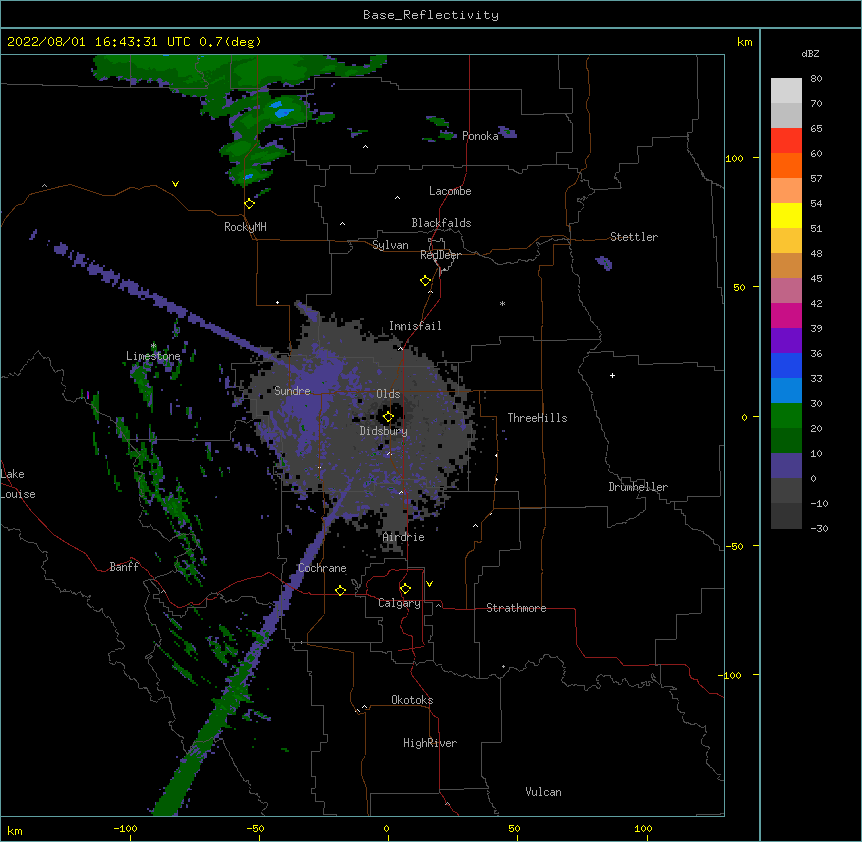The width and height of the screenshot is (862, 842).
Task: Select the magenta color band in dBZ legend
Action: pyautogui.click(x=786, y=315)
